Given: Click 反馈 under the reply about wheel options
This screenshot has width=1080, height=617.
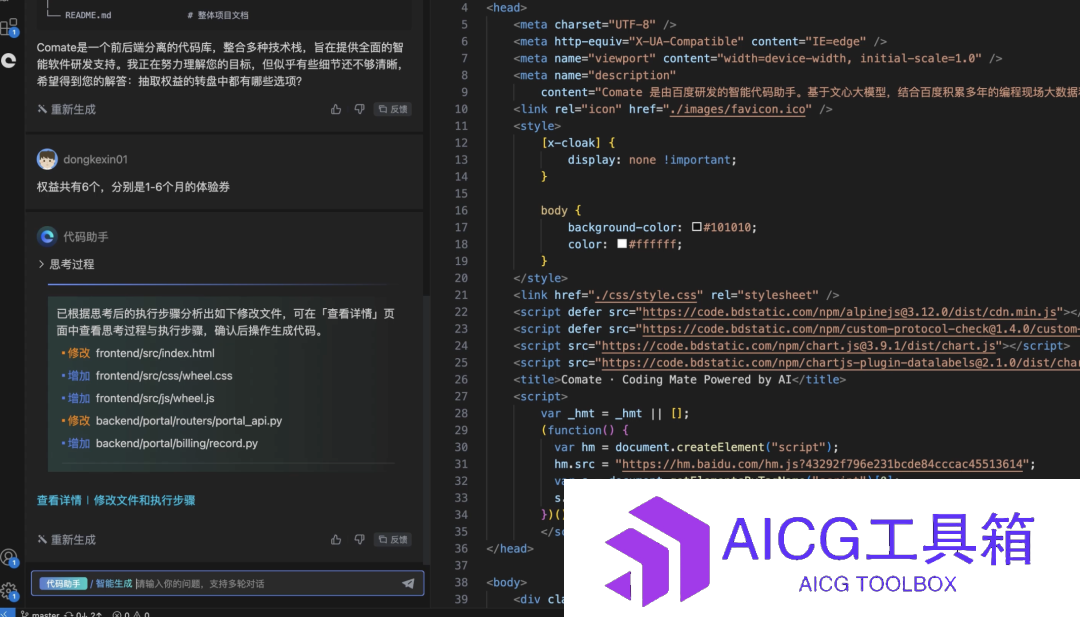Looking at the screenshot, I should pyautogui.click(x=393, y=109).
